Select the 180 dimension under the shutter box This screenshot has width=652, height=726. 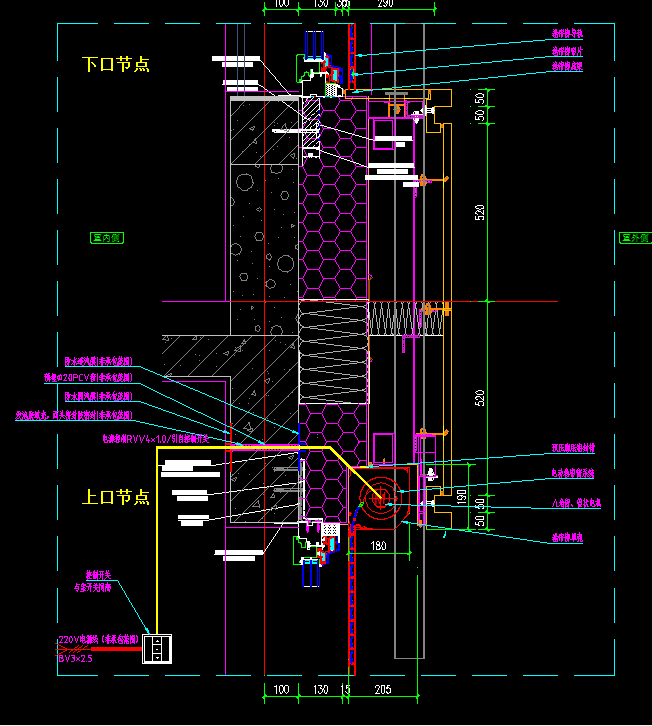378,546
